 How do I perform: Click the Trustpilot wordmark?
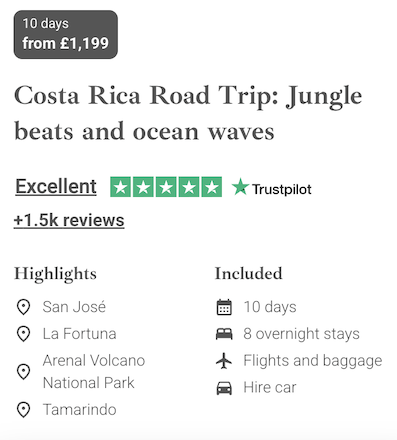pyautogui.click(x=282, y=189)
